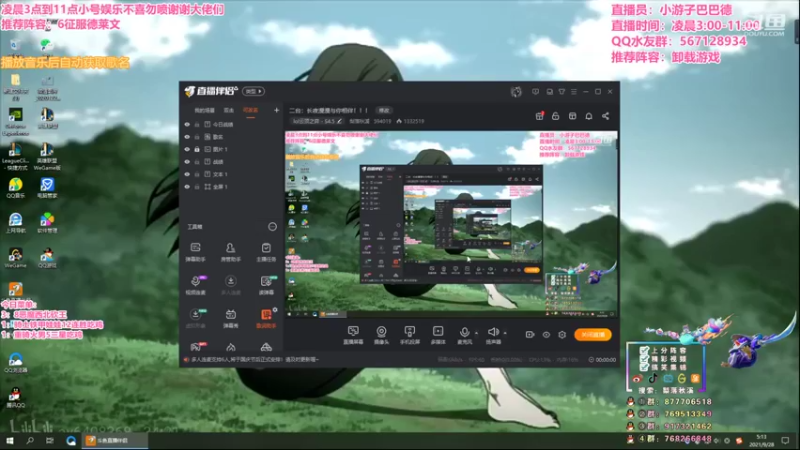Viewport: 800px width, 450px height.
Task: Open the bell notifications icon
Action: (589, 116)
